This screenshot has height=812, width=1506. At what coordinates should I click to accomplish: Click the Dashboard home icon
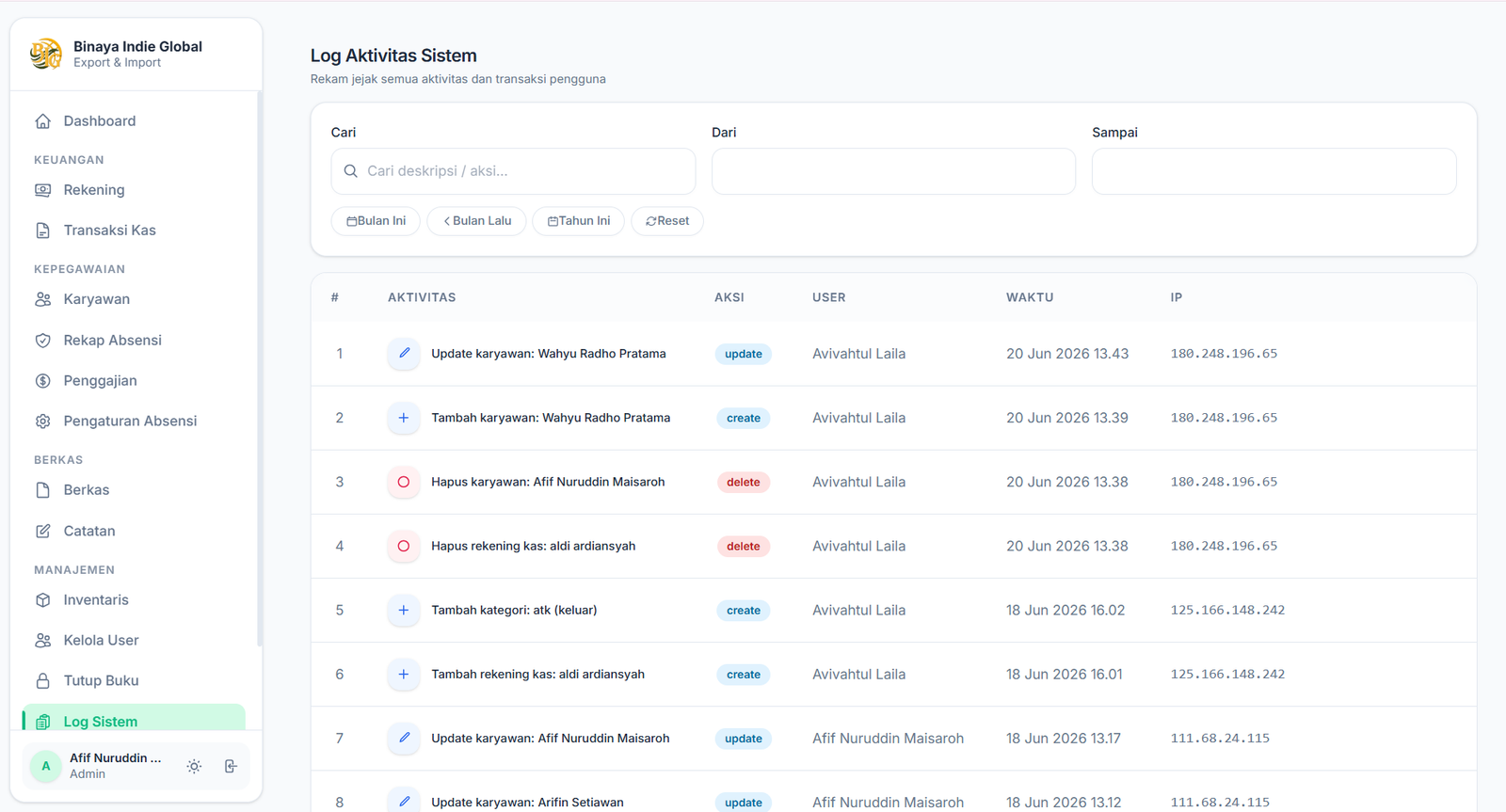tap(42, 121)
